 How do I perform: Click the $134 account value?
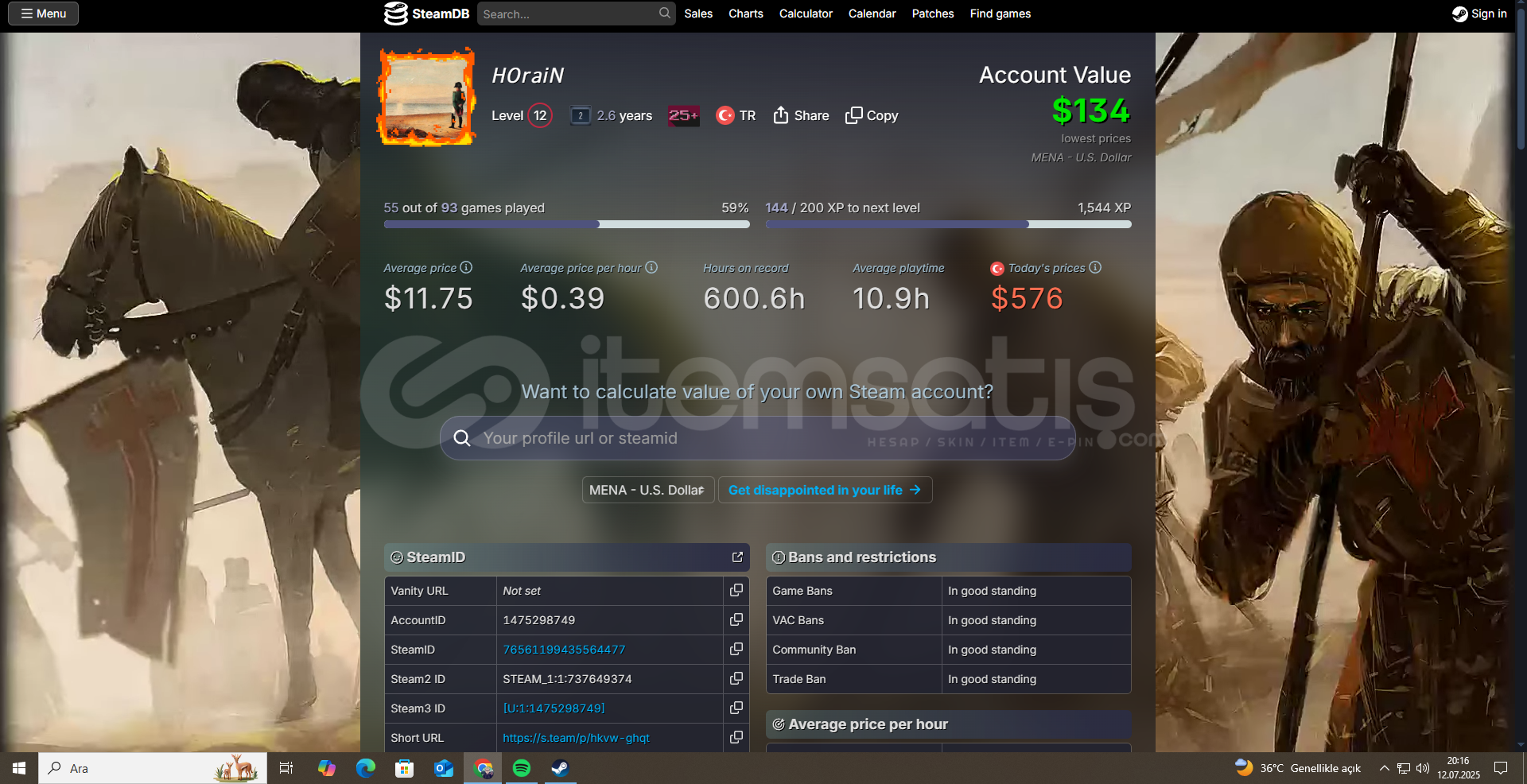click(1091, 111)
